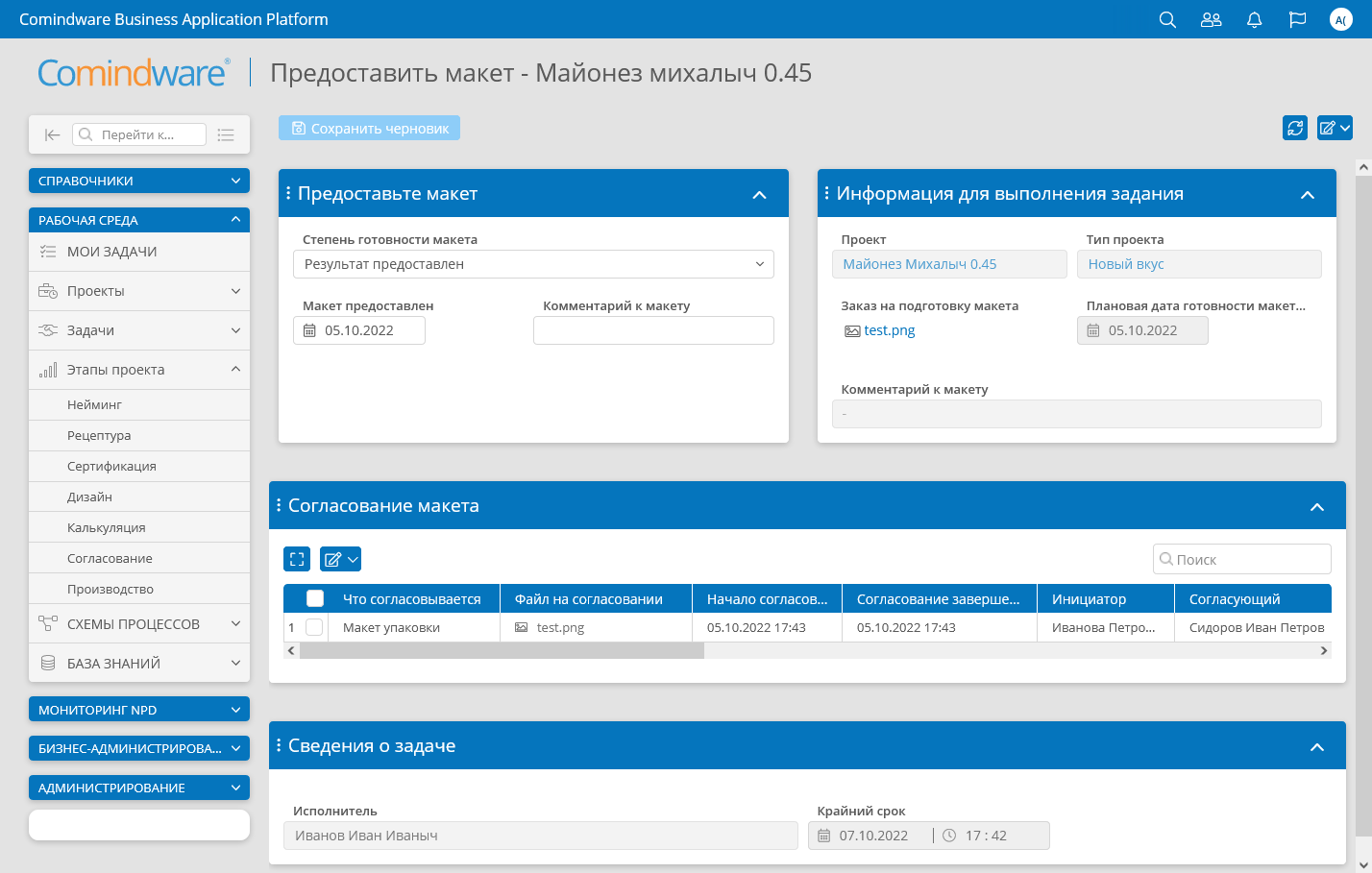Collapse the Сведения о задаче panel

[x=1317, y=747]
